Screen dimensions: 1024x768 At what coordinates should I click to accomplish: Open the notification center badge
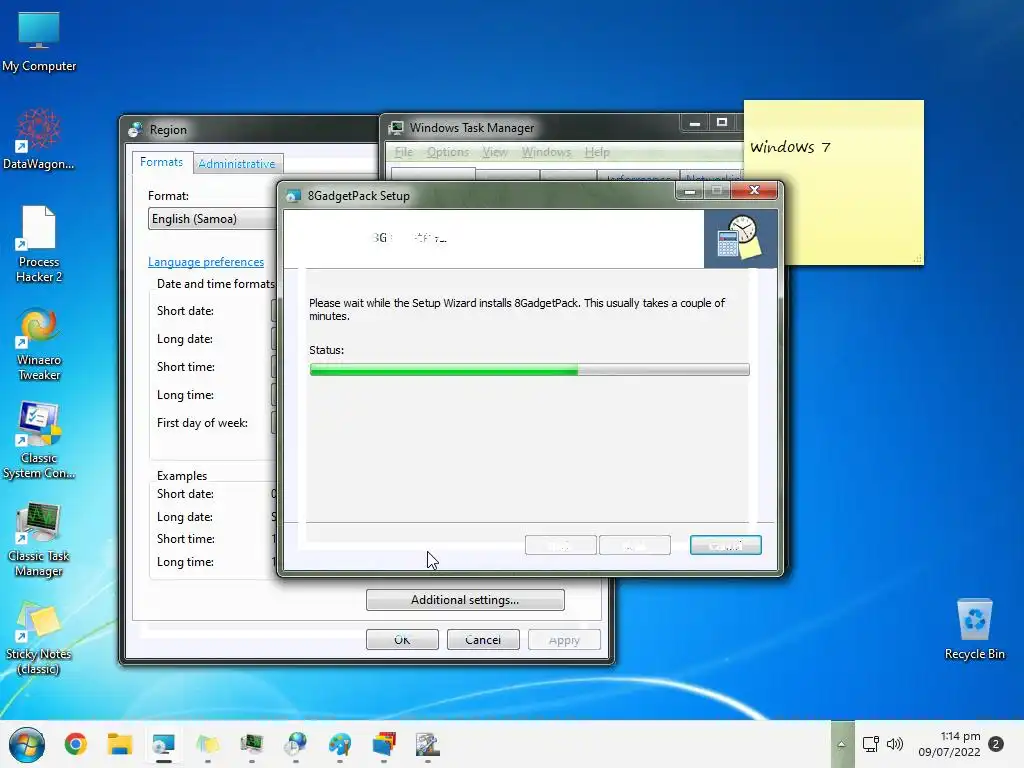[996, 744]
